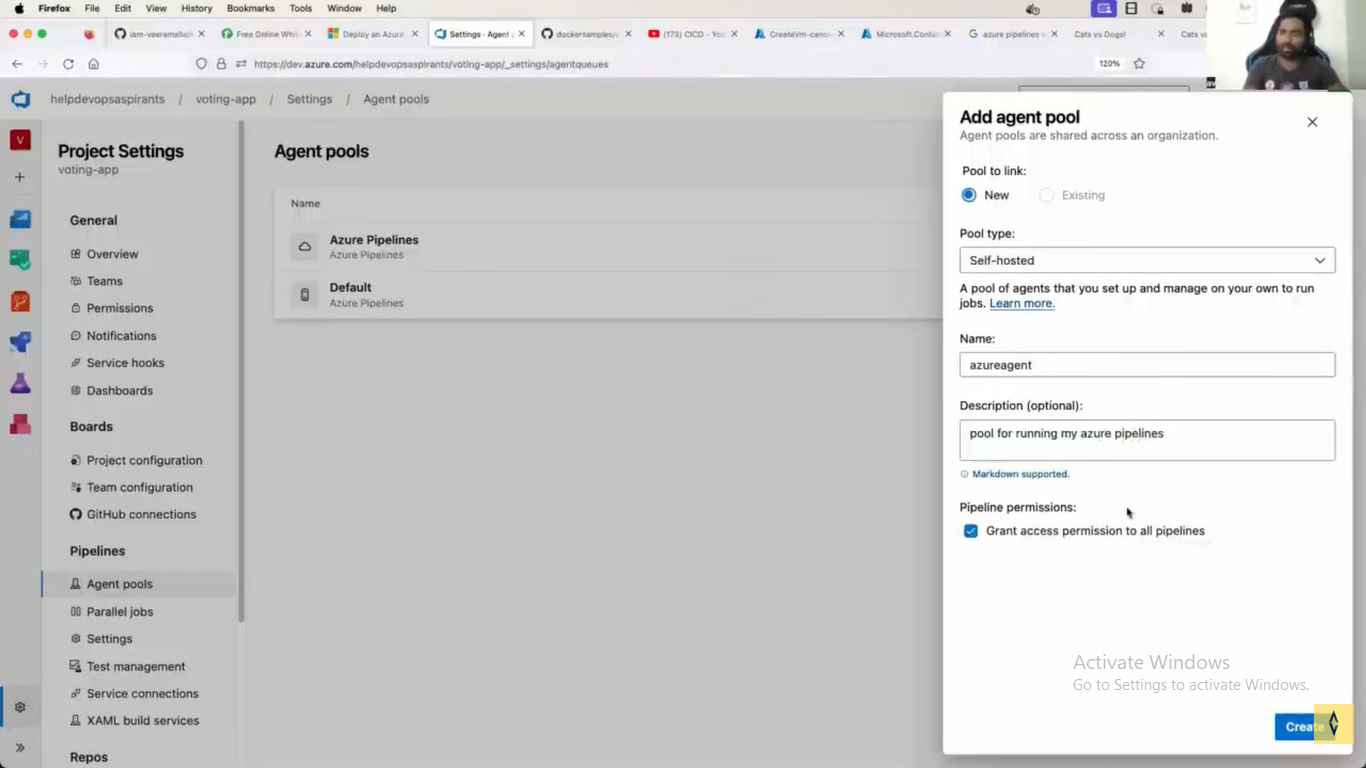Open Repos icon in left sidebar
The height and width of the screenshot is (768, 1366).
click(x=20, y=301)
